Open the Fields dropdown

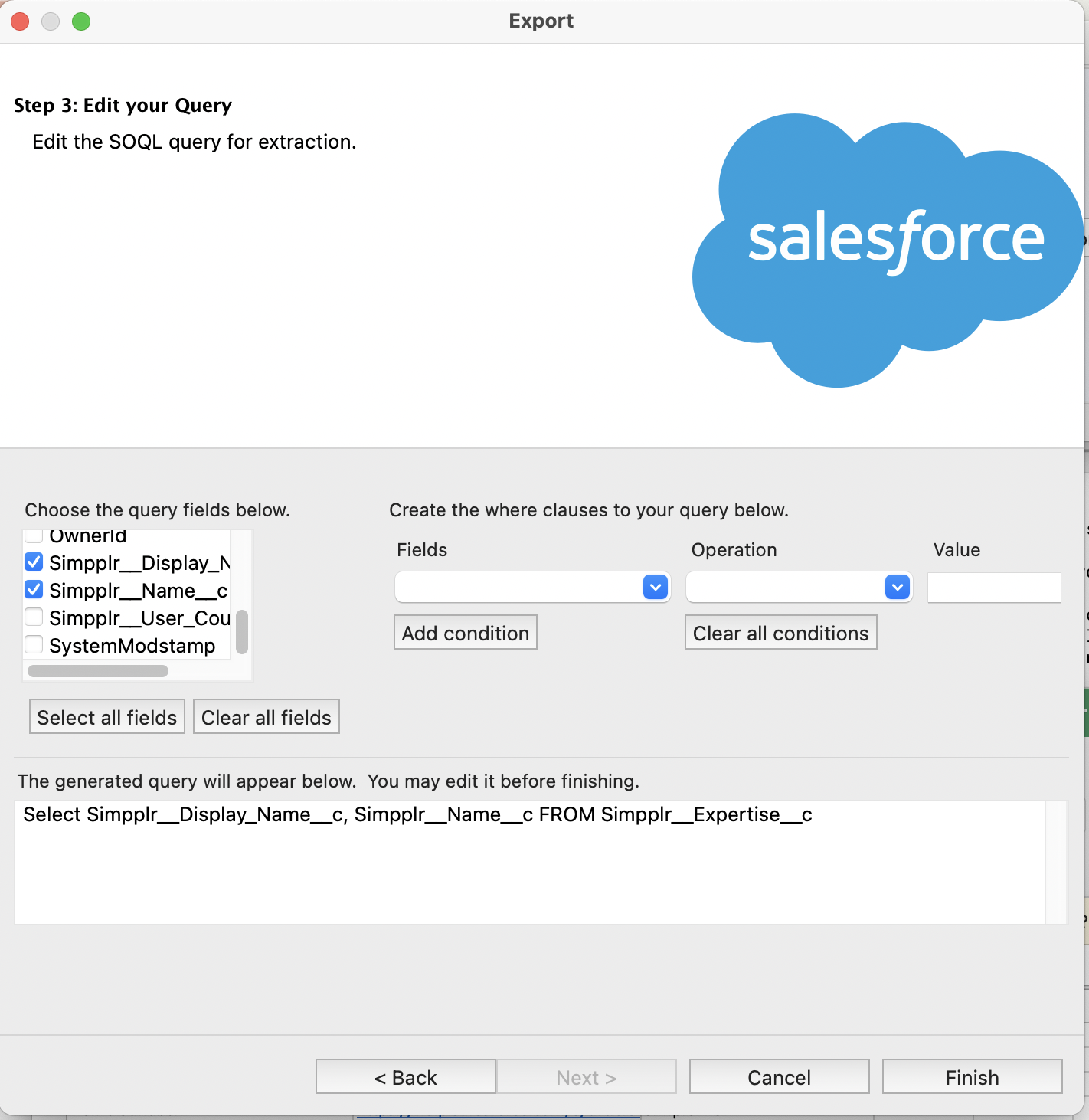click(532, 588)
